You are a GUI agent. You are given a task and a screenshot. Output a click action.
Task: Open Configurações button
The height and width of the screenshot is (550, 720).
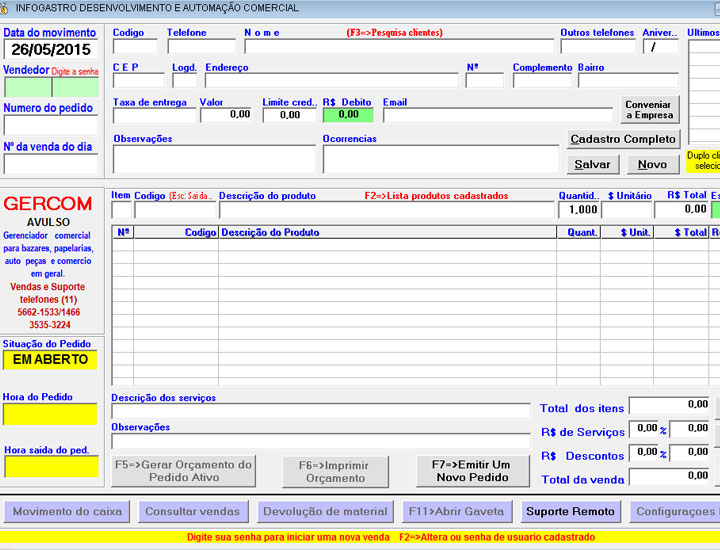click(675, 511)
